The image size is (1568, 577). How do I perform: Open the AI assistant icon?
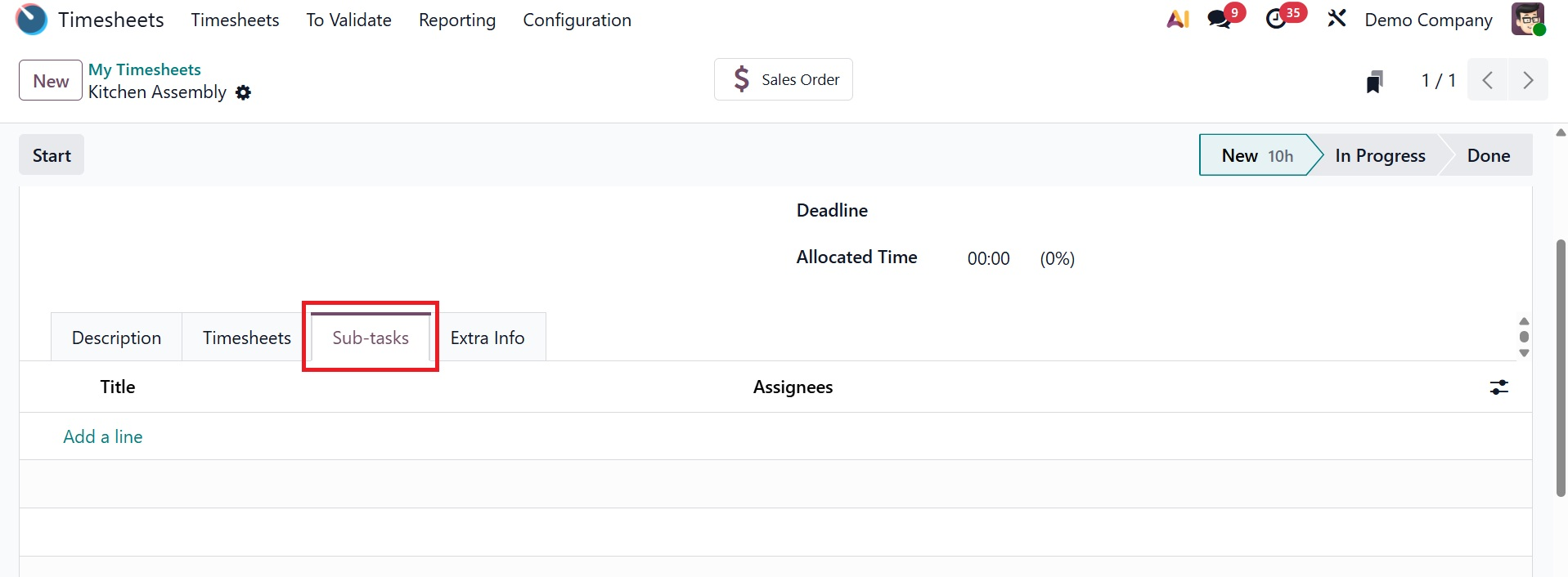click(x=1177, y=20)
